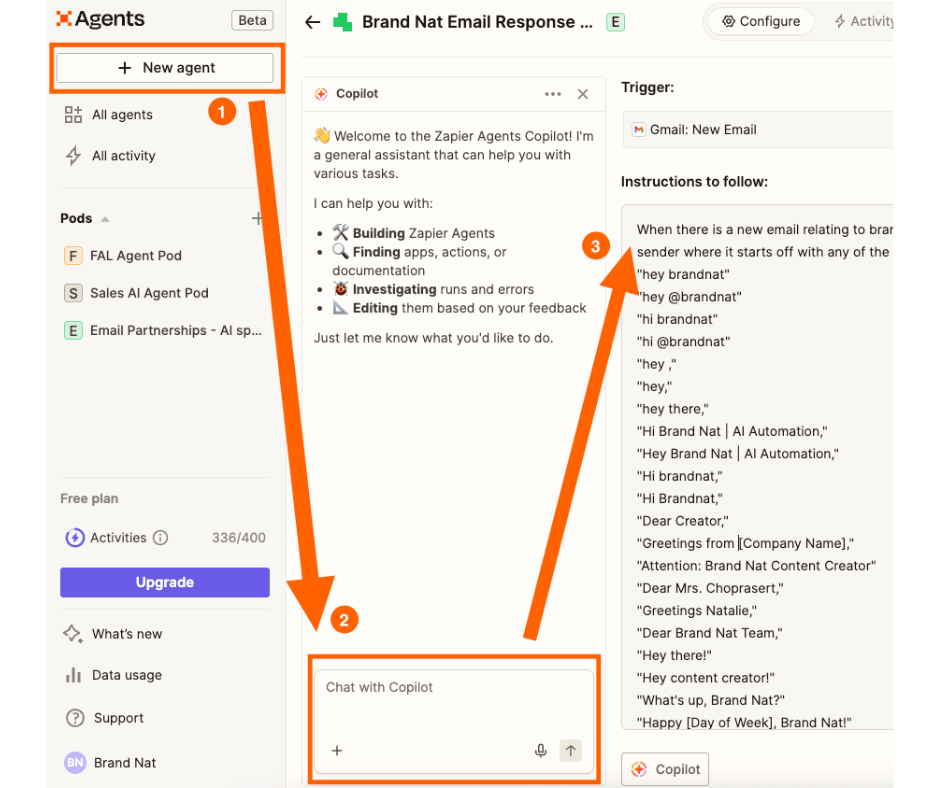Start voice input with microphone icon
Image resolution: width=940 pixels, height=788 pixels.
(540, 751)
